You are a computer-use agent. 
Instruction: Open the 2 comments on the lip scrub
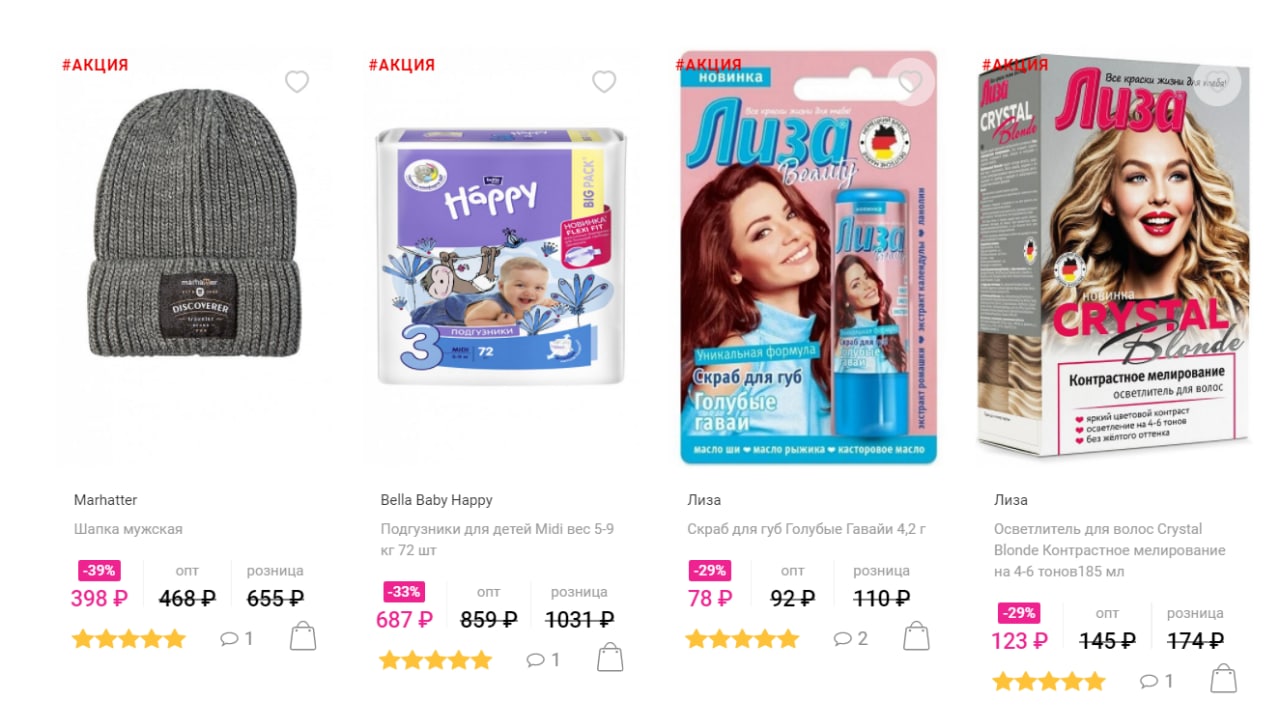(x=851, y=638)
